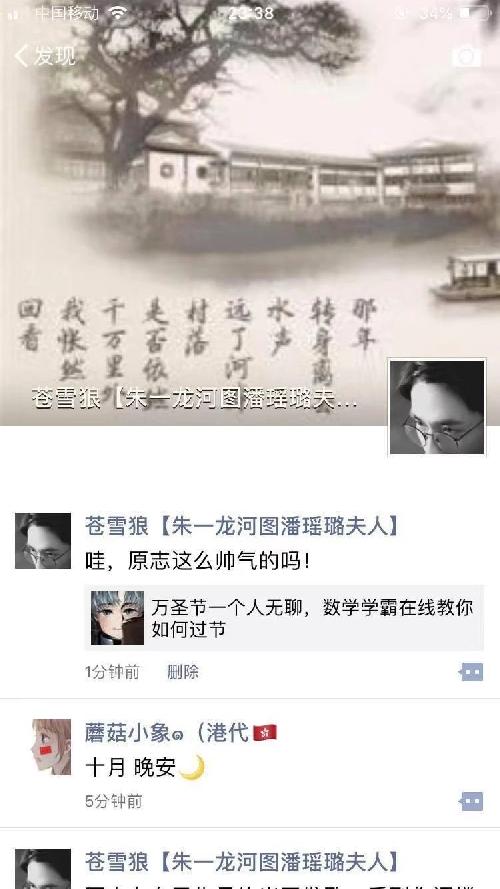Open the camera icon to post
500x889 pixels.
[x=466, y=57]
